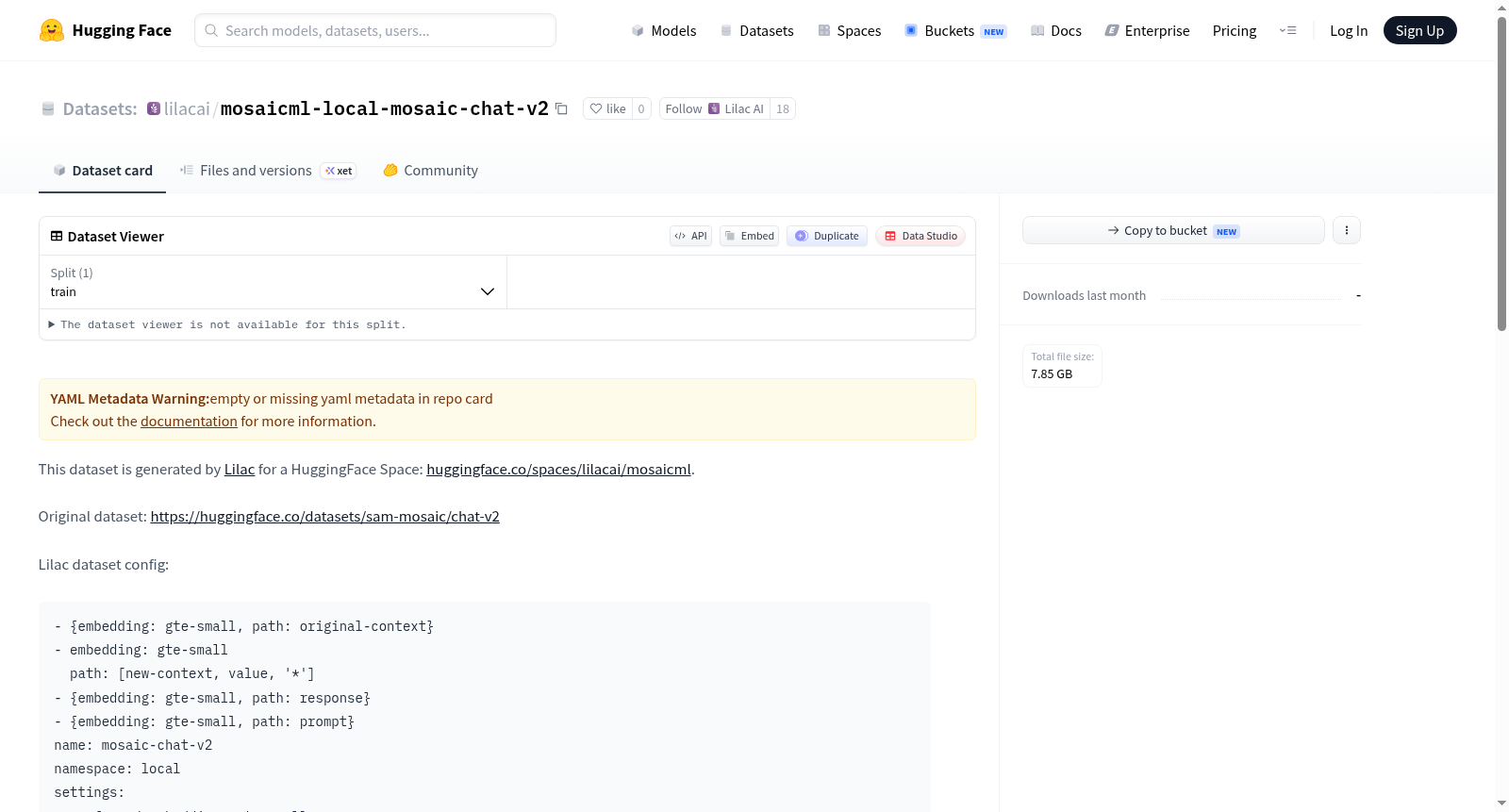Open the three-dot options menu
The height and width of the screenshot is (812, 1509).
1347,230
